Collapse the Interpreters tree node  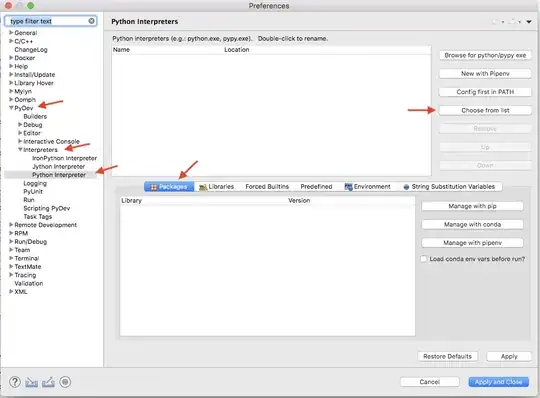(20, 150)
